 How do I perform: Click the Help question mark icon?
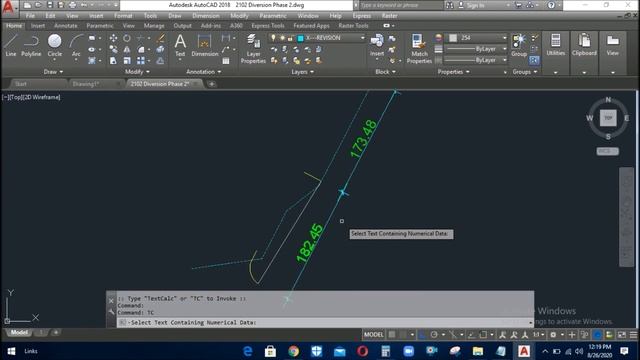tap(551, 5)
